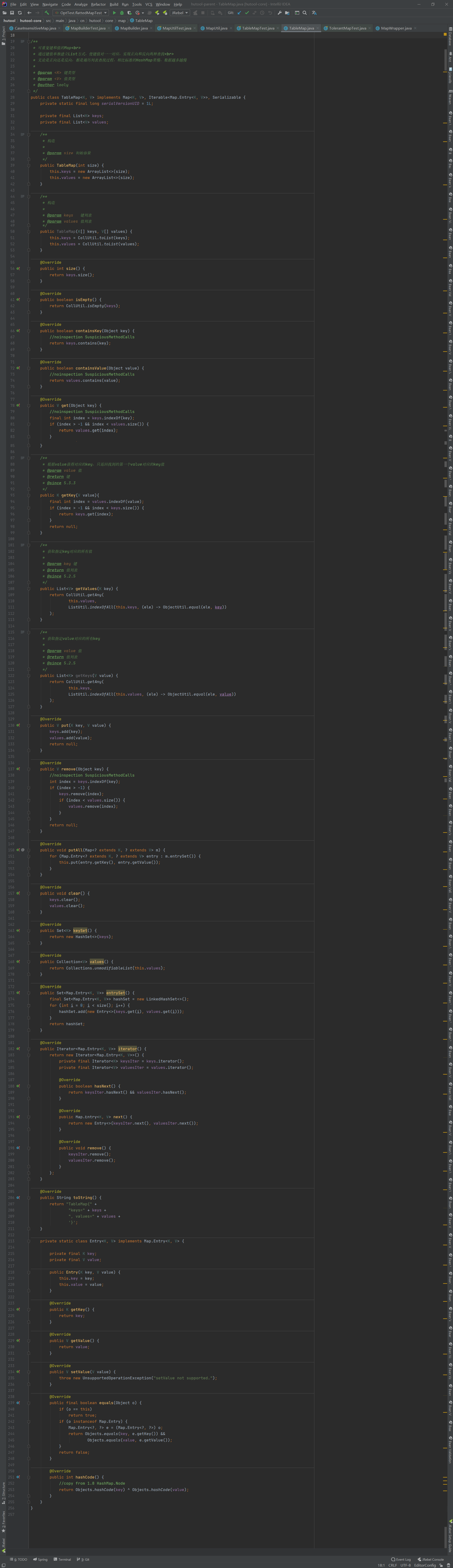The height and width of the screenshot is (1568, 453).
Task: Collapse the TableMap(int size) constructor fold
Action: point(28,166)
